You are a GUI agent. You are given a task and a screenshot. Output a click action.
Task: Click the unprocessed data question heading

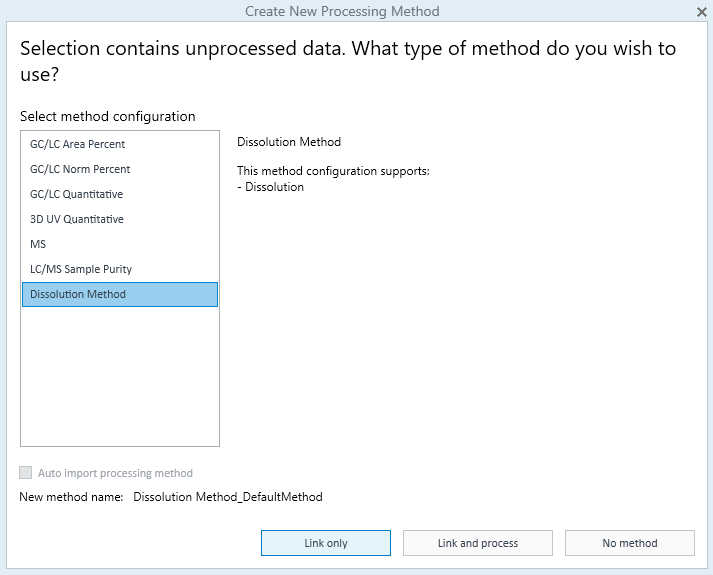tap(347, 61)
